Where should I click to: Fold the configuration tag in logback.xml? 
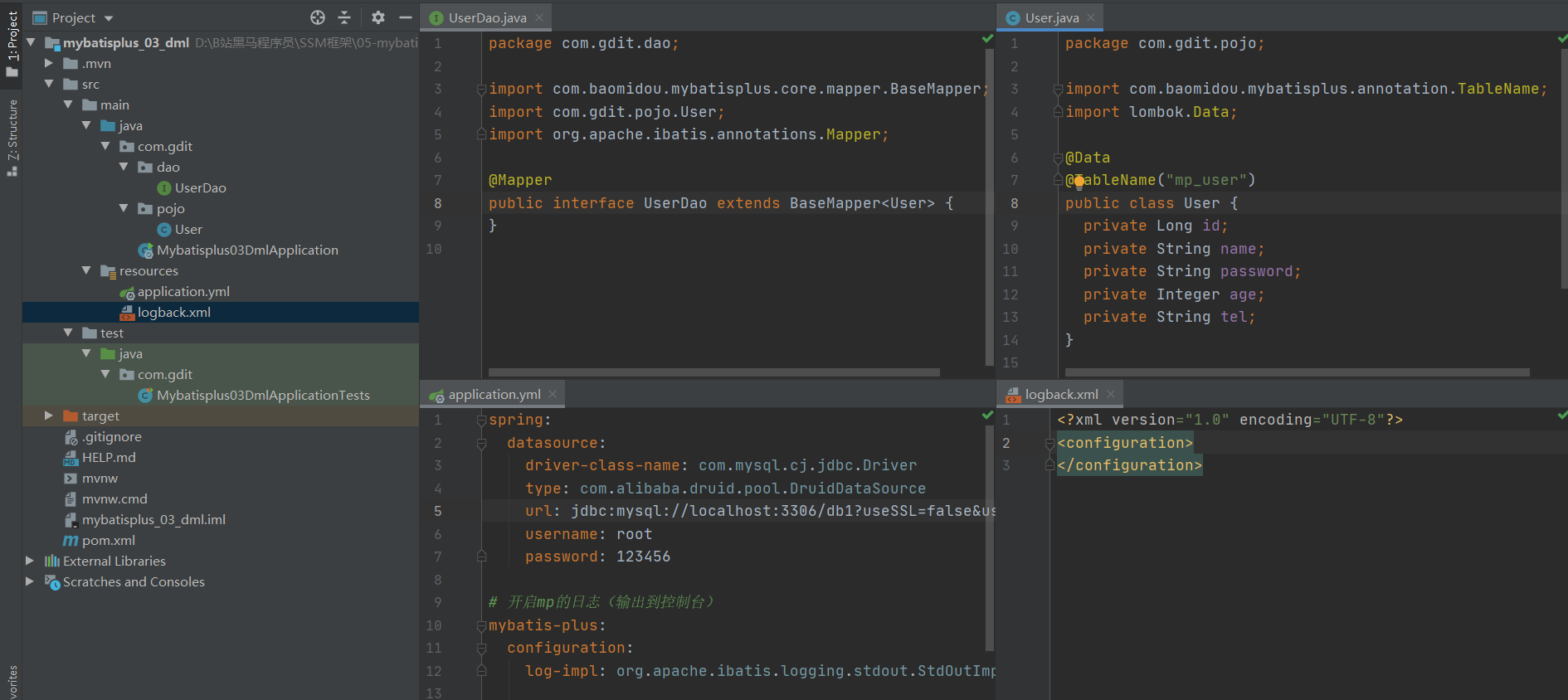[x=1049, y=443]
